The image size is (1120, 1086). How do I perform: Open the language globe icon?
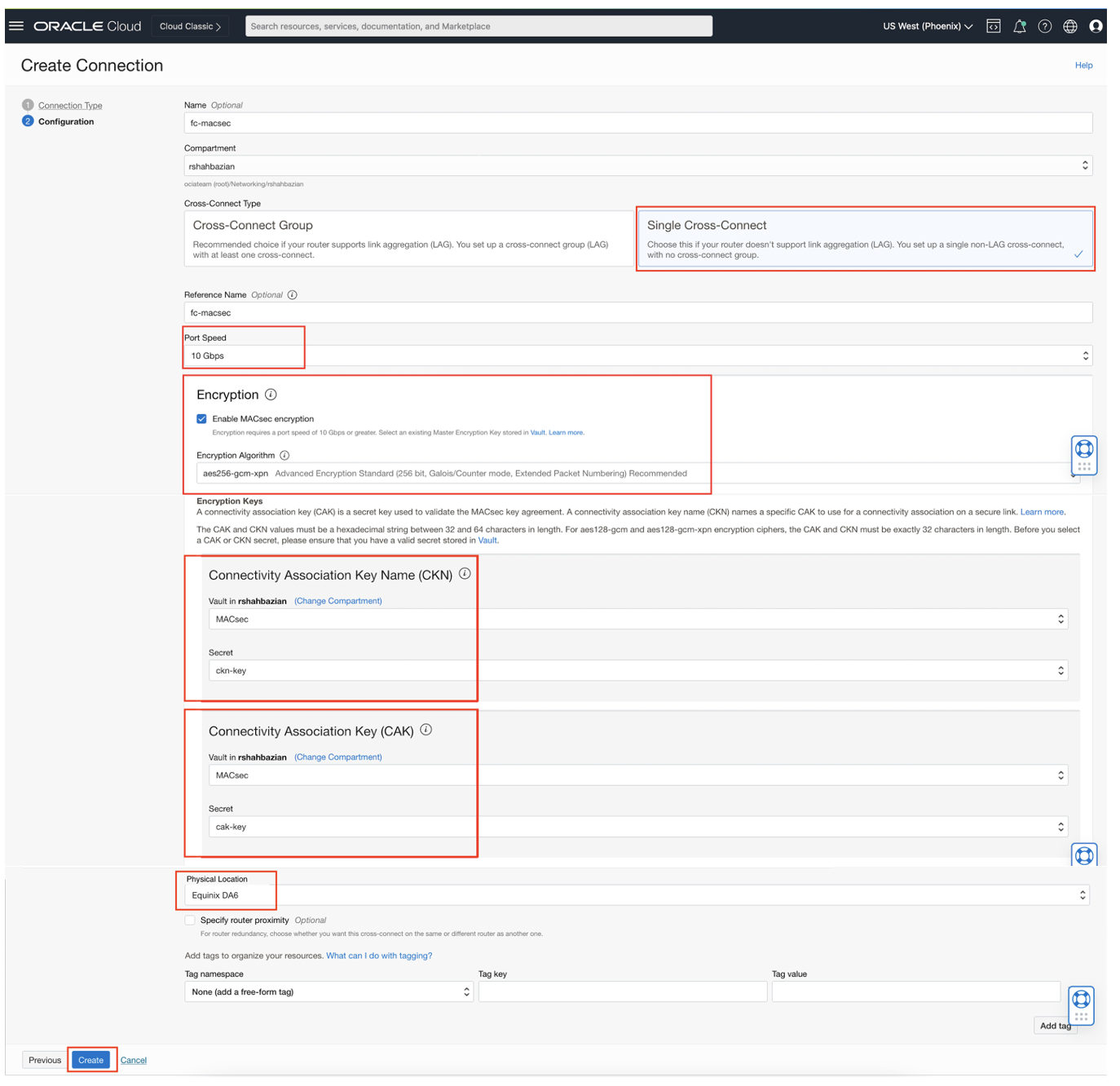(x=1070, y=26)
